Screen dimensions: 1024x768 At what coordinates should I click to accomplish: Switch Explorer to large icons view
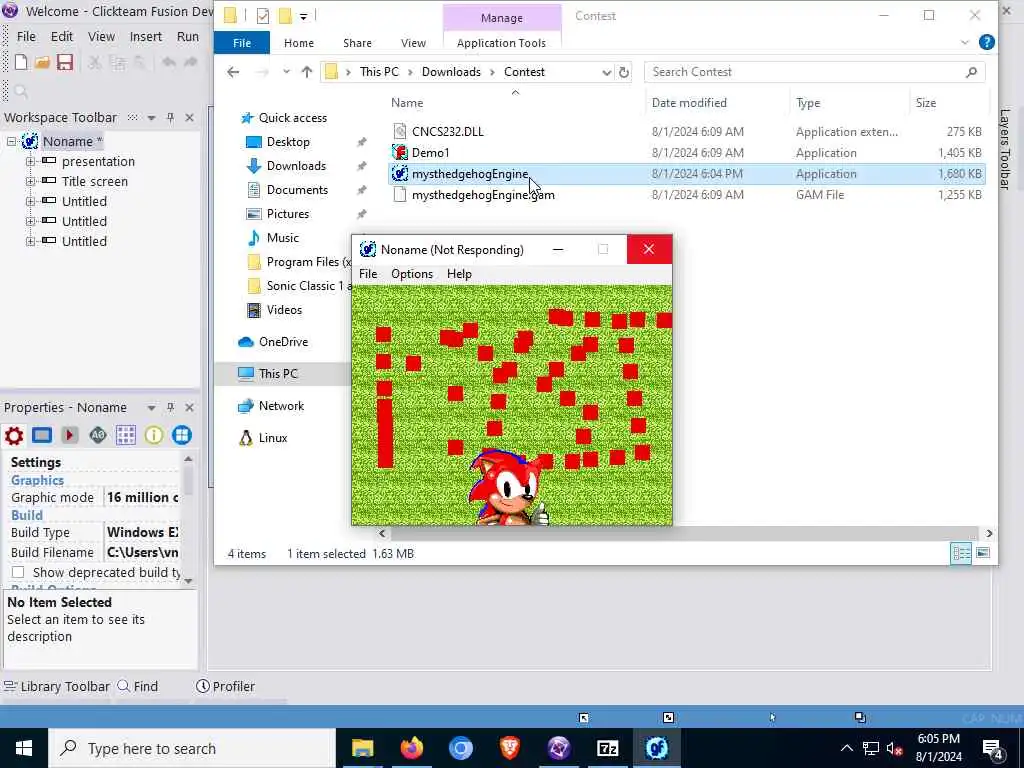(983, 554)
